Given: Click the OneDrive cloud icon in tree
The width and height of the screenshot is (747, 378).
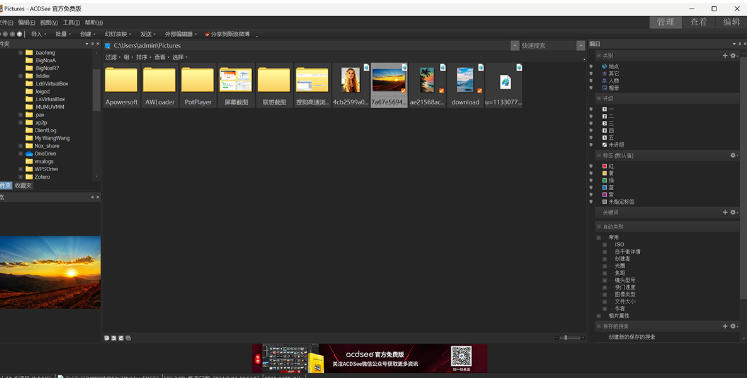Looking at the screenshot, I should coord(29,153).
